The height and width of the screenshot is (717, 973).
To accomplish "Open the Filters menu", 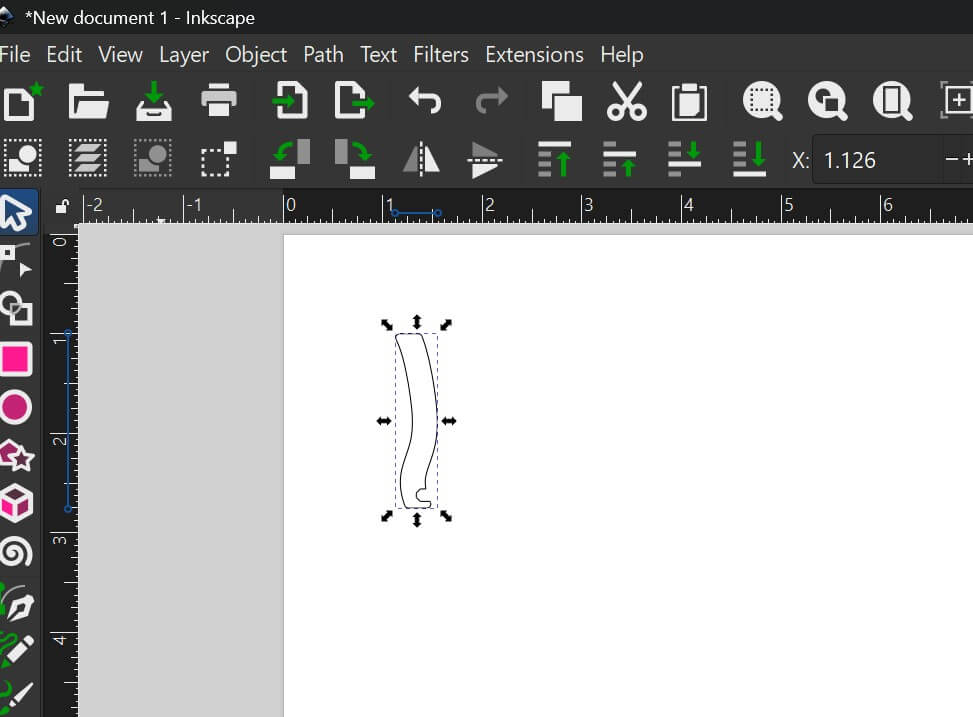I will point(441,55).
